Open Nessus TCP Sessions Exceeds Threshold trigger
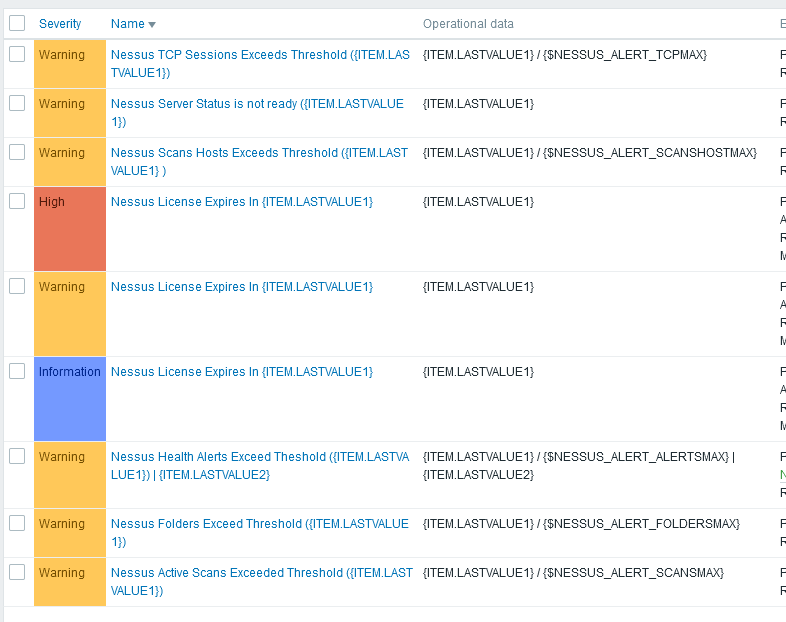 click(x=260, y=64)
